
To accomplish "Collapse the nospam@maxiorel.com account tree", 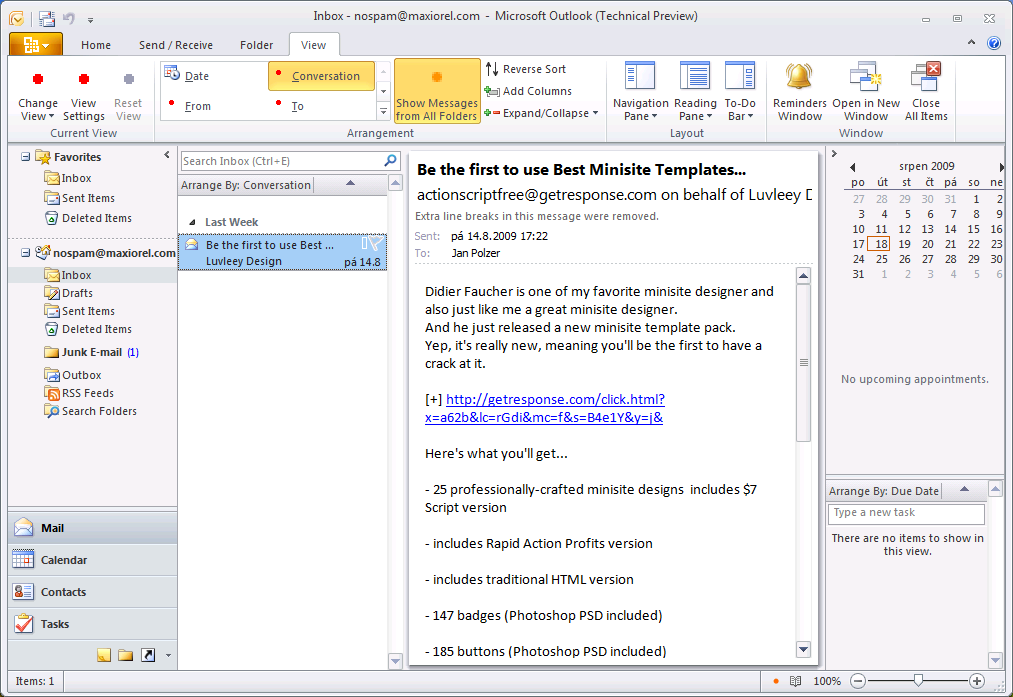I will 25,253.
